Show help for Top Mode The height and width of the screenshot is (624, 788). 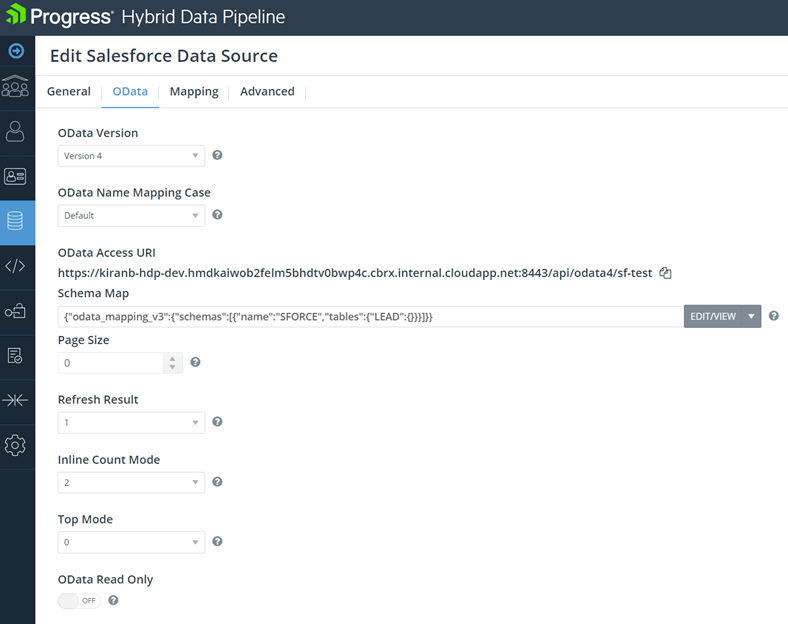click(217, 541)
